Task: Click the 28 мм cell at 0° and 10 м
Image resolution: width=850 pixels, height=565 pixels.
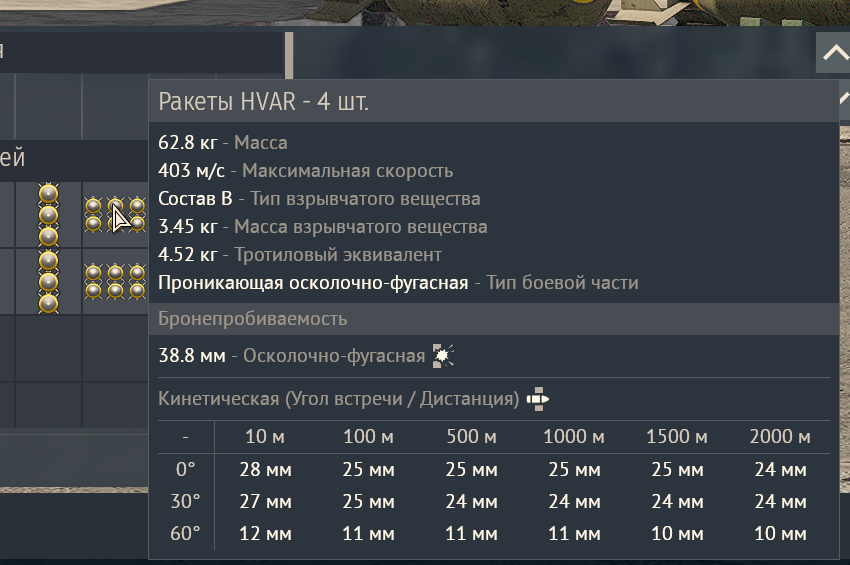Action: coord(266,470)
